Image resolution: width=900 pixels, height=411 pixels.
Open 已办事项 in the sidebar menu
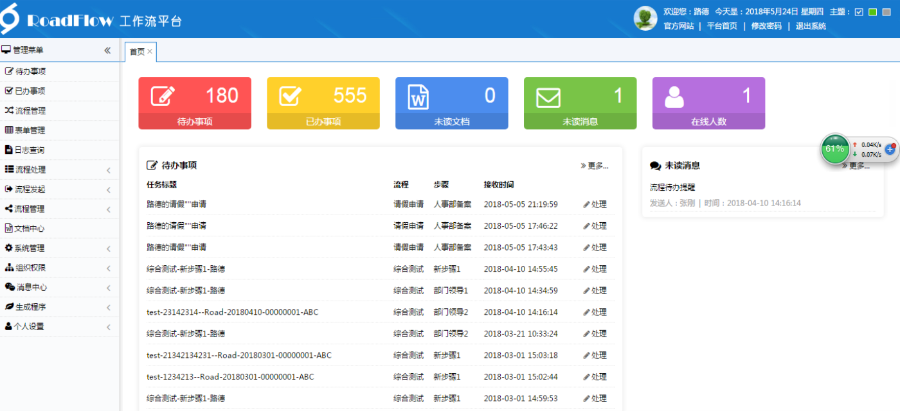click(60, 91)
